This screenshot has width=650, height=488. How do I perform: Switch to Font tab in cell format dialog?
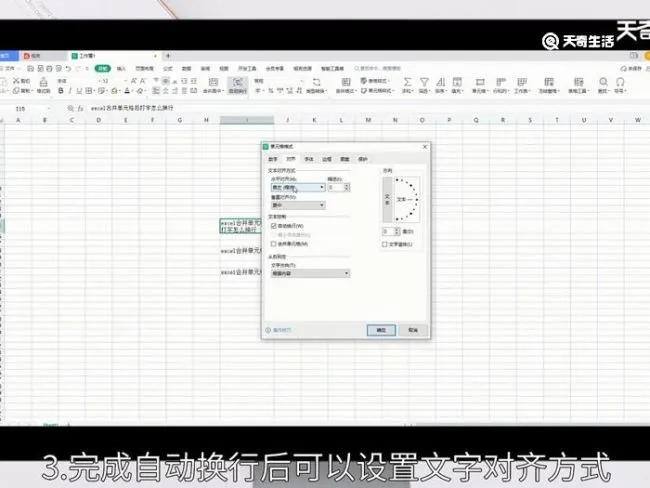click(x=309, y=159)
